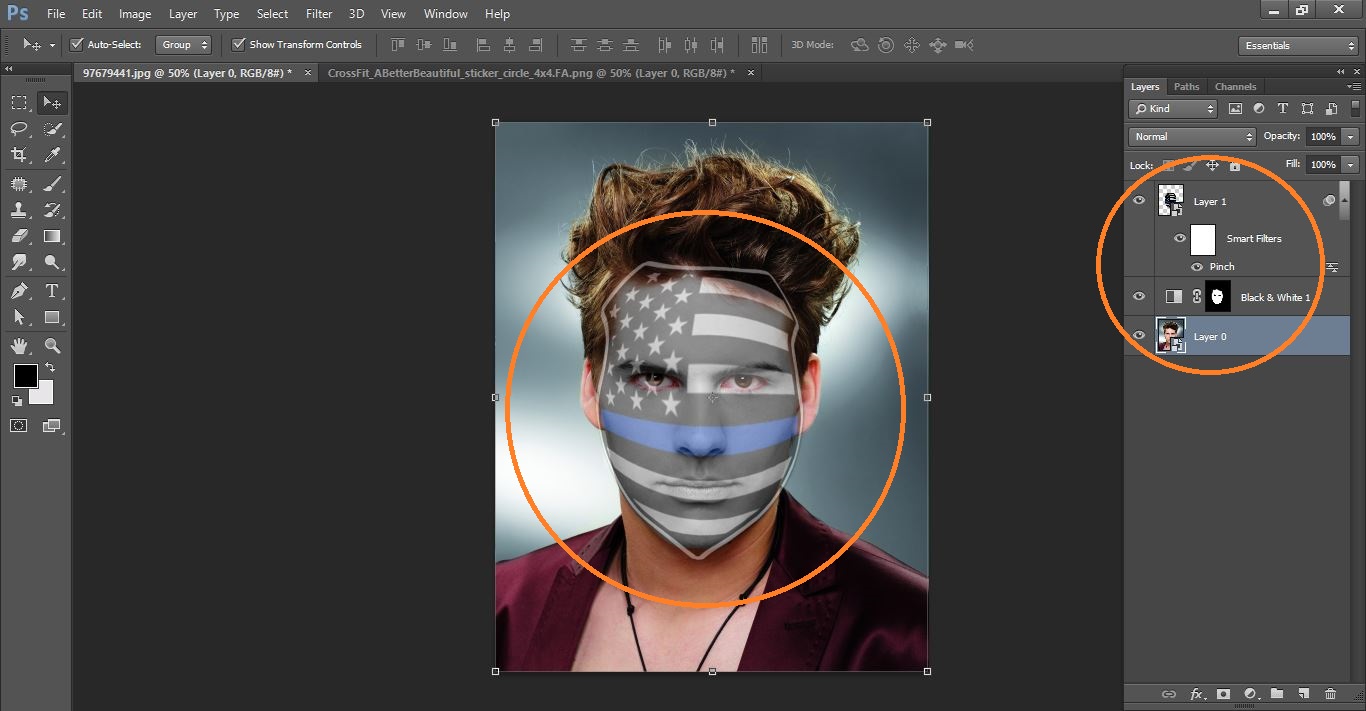Select the Move tool
Screen dimensions: 1366x711
point(52,101)
